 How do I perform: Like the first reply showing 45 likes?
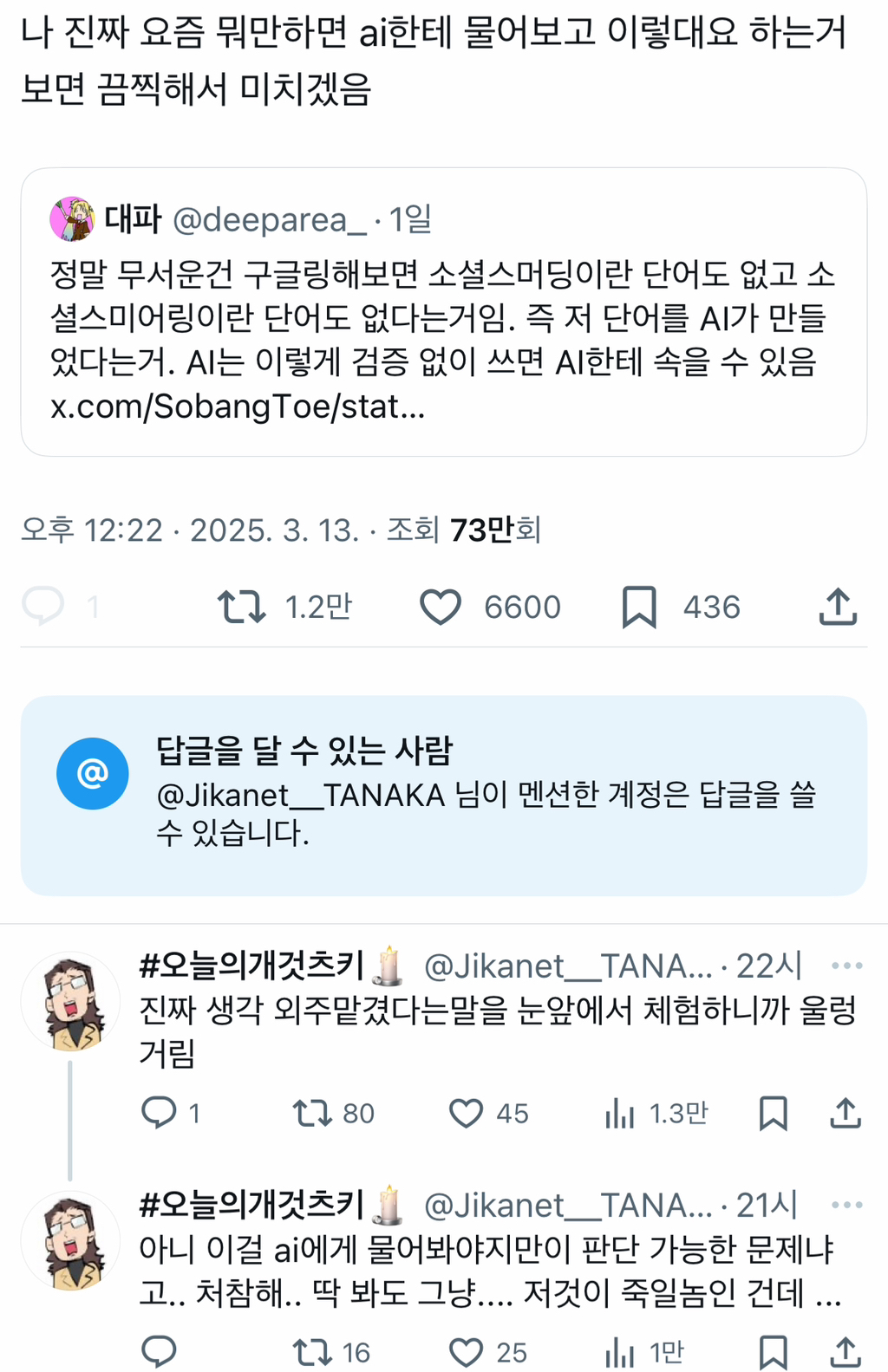pyautogui.click(x=466, y=1113)
